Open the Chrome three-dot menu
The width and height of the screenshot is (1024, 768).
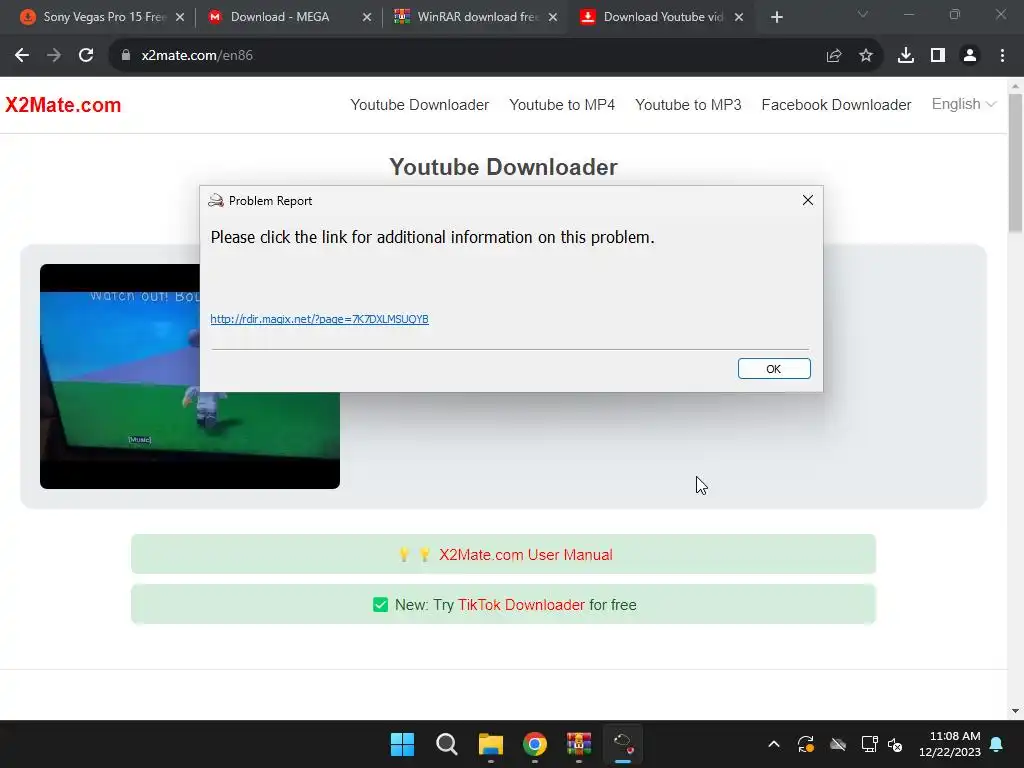coord(1002,56)
